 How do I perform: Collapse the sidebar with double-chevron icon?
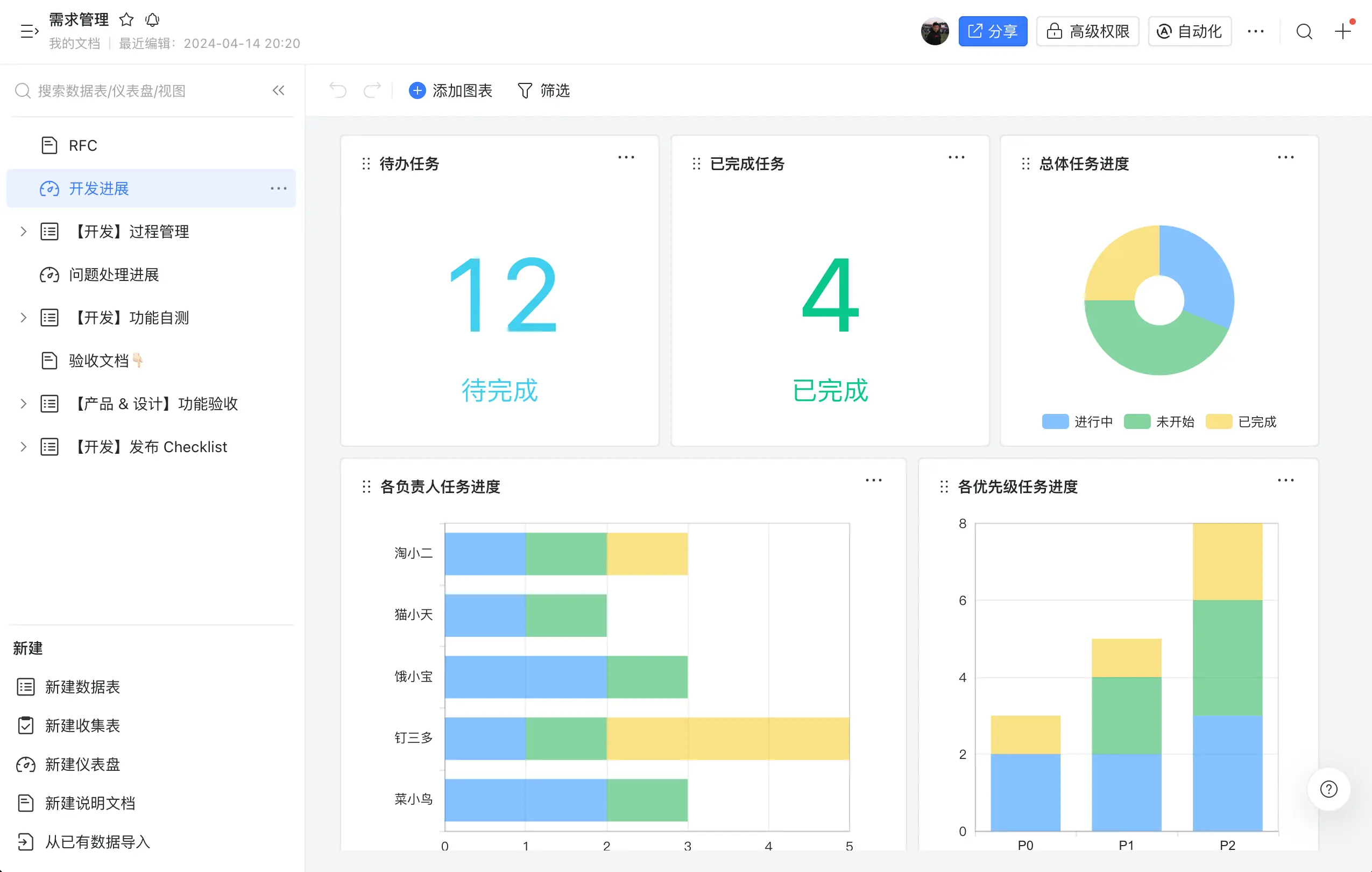click(278, 90)
